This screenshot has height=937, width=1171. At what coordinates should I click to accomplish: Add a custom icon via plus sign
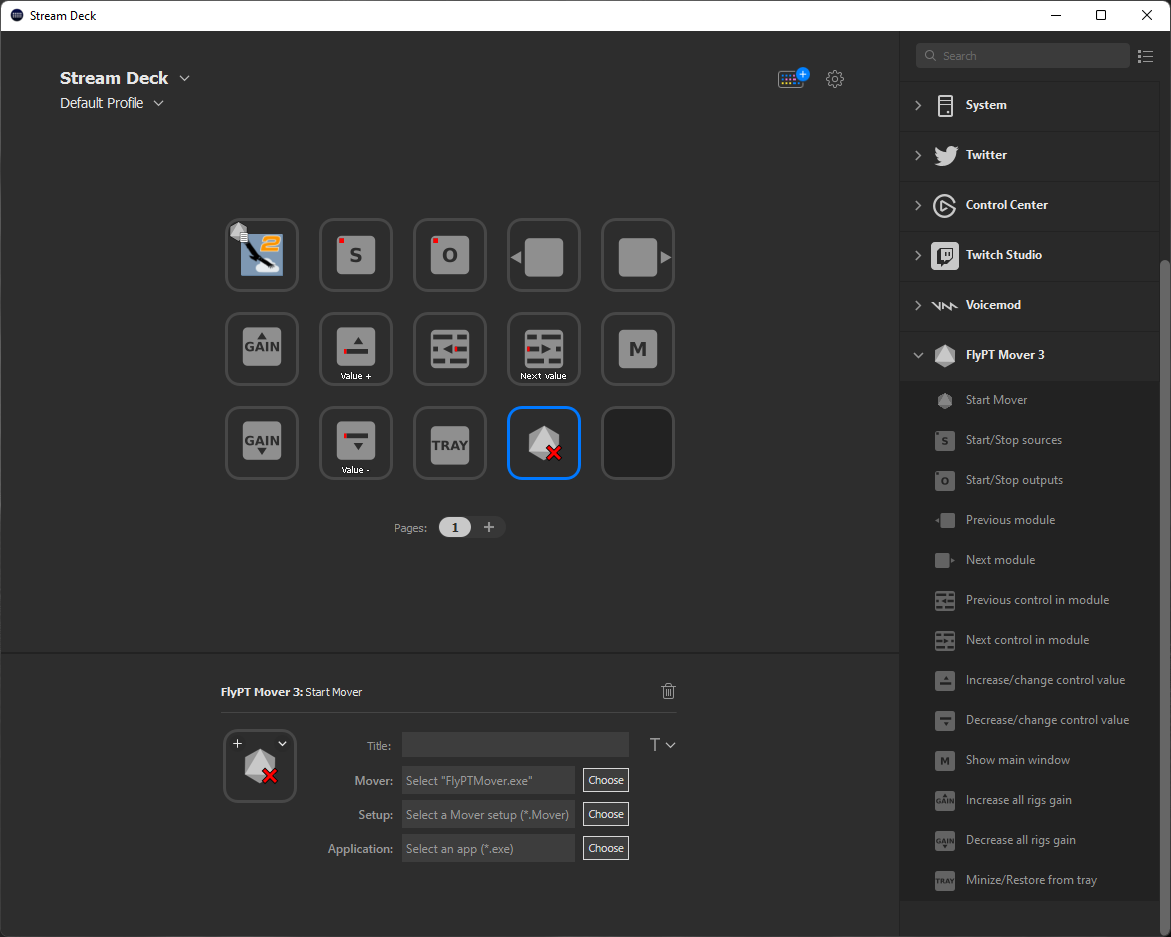pos(237,744)
